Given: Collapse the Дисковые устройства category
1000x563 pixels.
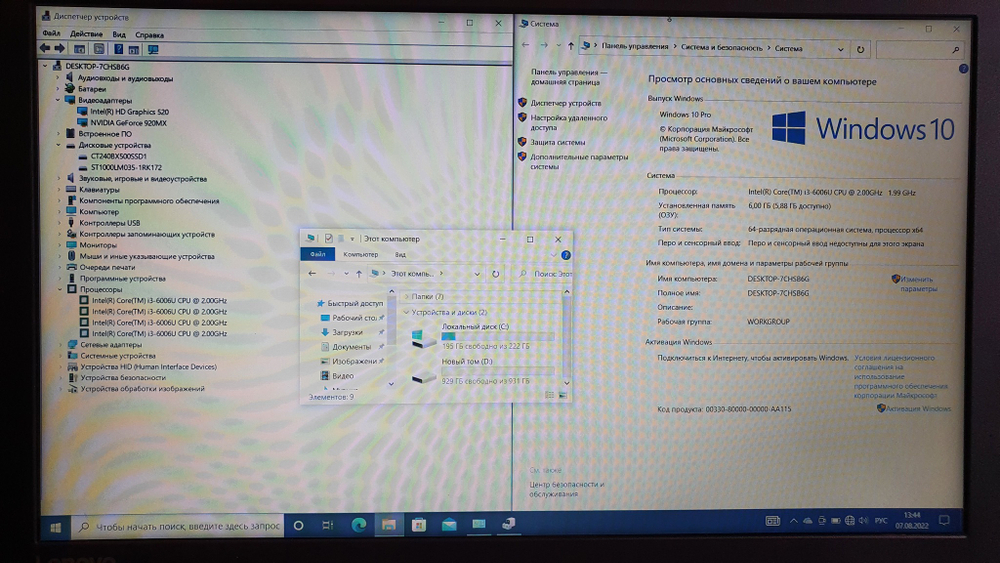Looking at the screenshot, I should tap(59, 145).
